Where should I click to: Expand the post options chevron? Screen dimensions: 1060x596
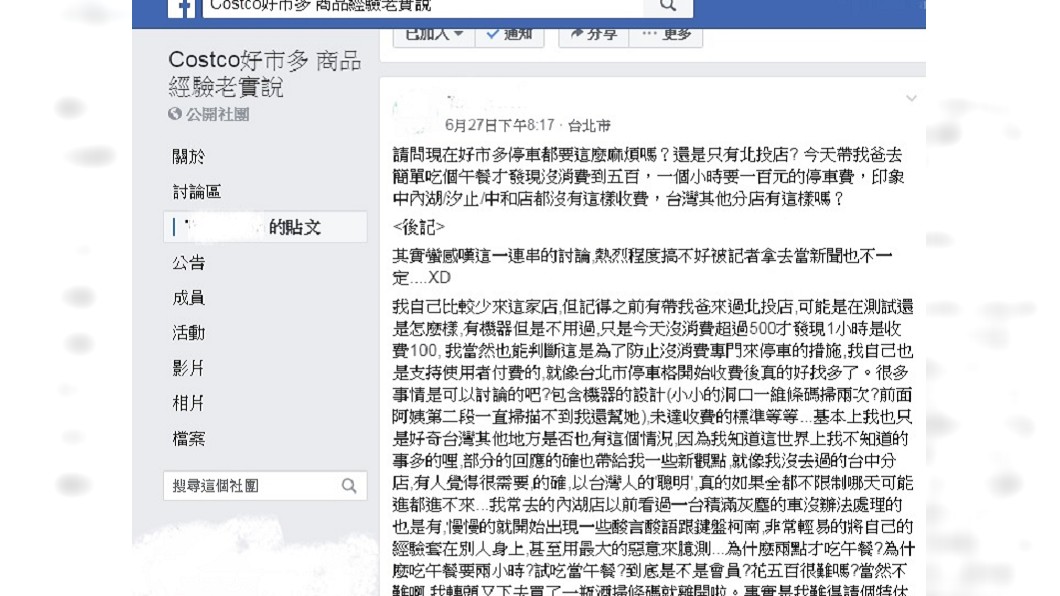(x=911, y=99)
